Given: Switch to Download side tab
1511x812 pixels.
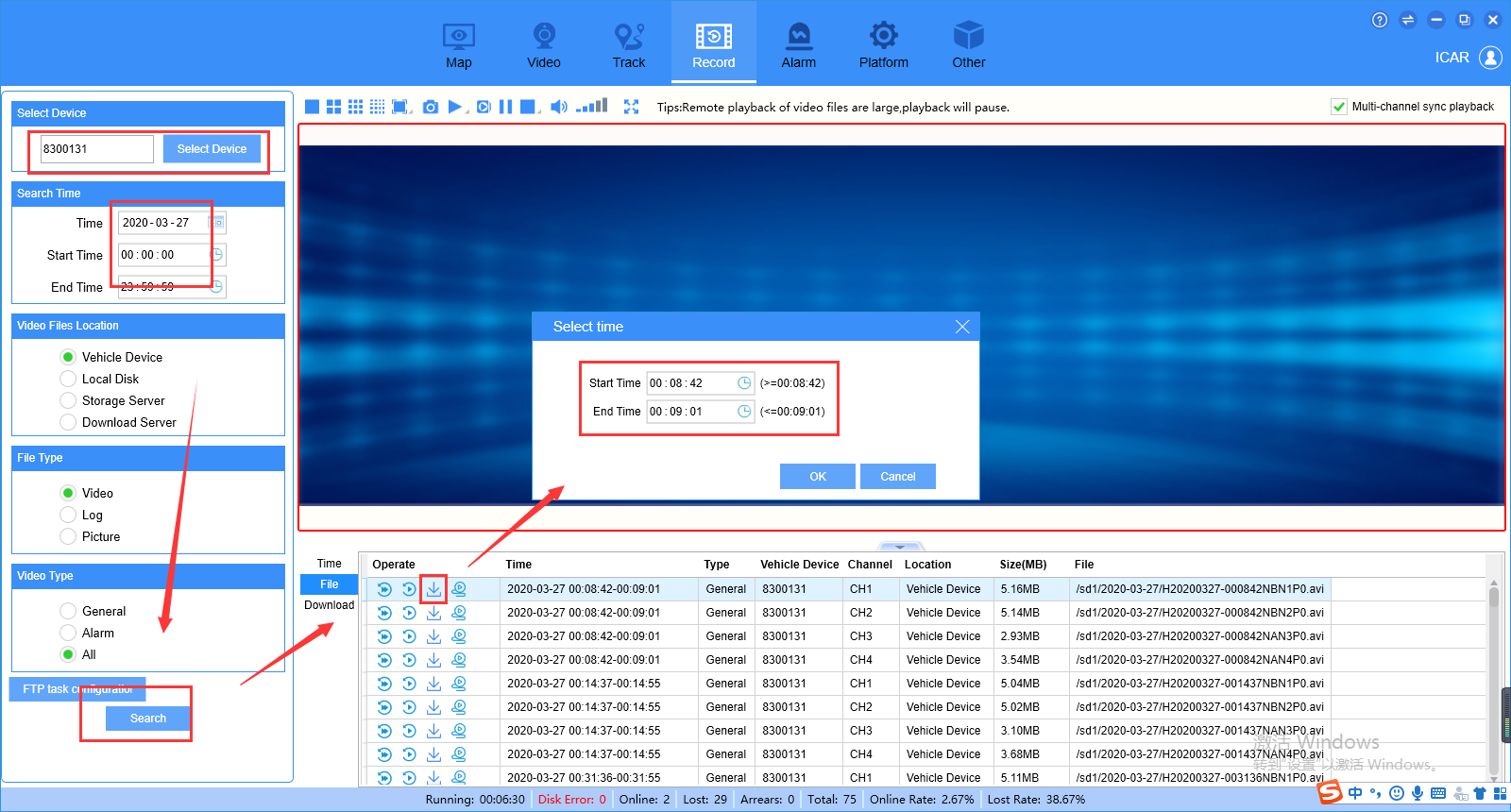Looking at the screenshot, I should [329, 605].
